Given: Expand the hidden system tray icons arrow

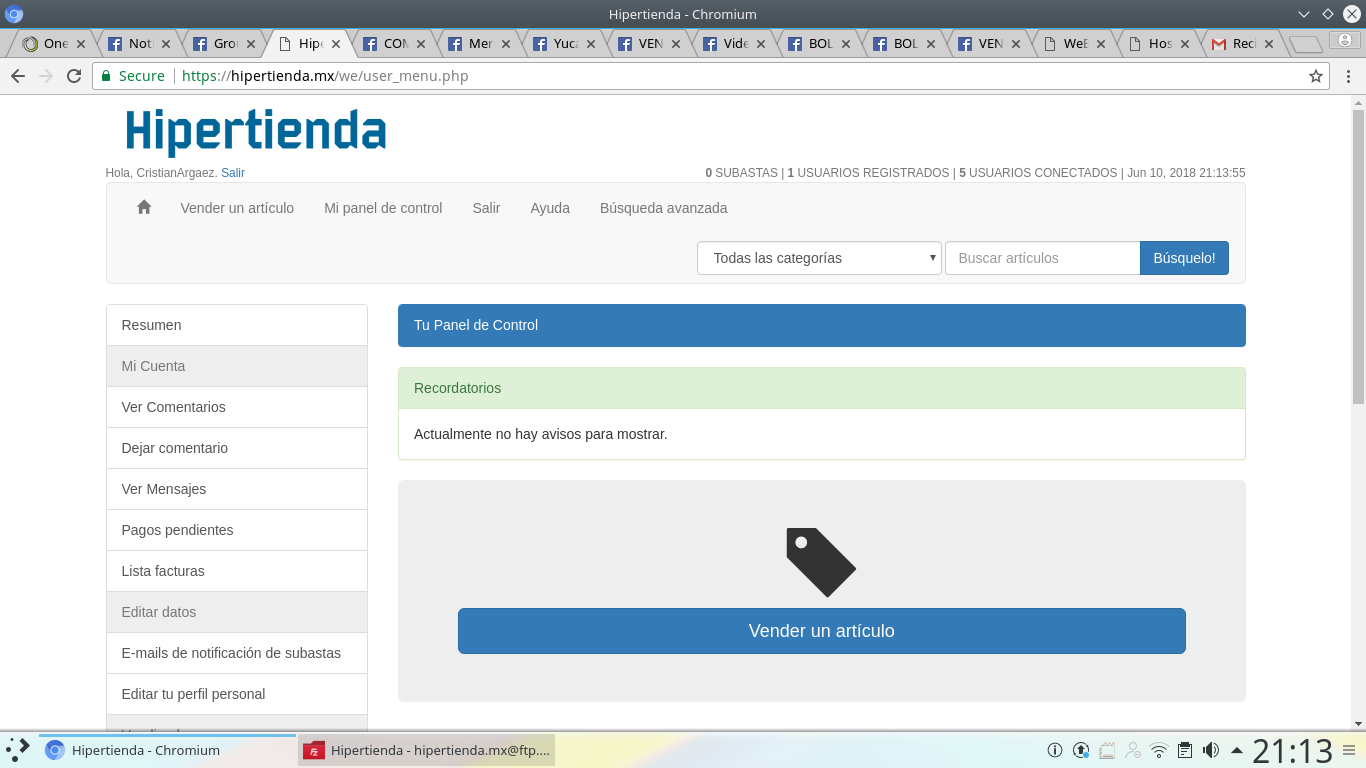Looking at the screenshot, I should [1237, 750].
